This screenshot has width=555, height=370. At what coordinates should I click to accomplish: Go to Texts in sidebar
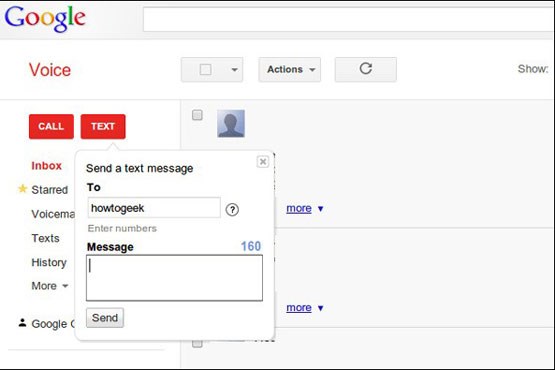45,238
